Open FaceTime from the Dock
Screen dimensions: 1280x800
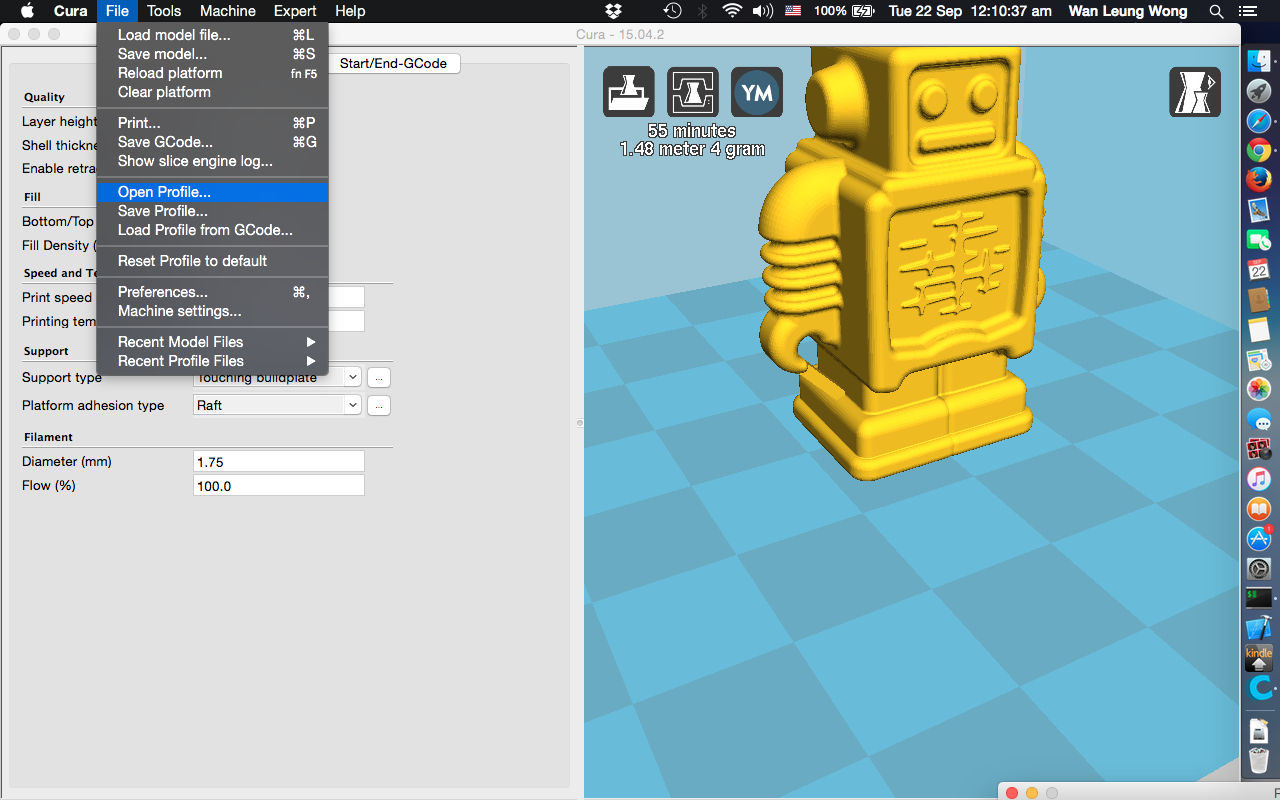tap(1259, 240)
